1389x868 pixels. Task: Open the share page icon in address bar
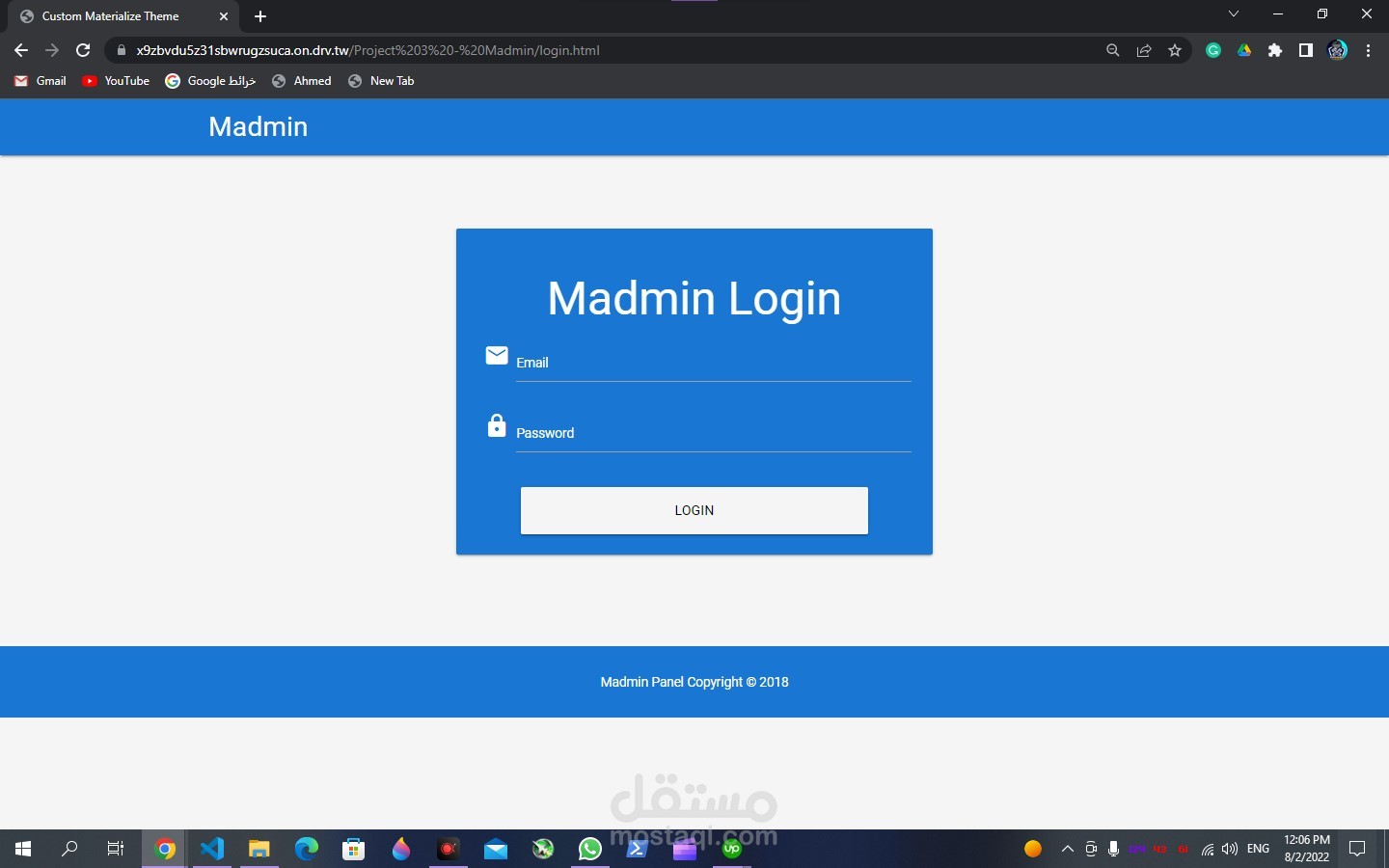[x=1144, y=50]
